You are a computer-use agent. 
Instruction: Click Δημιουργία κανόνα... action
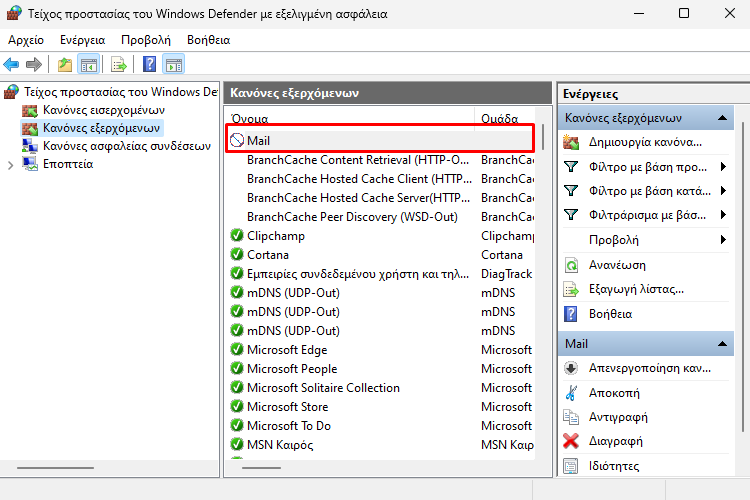tap(645, 142)
